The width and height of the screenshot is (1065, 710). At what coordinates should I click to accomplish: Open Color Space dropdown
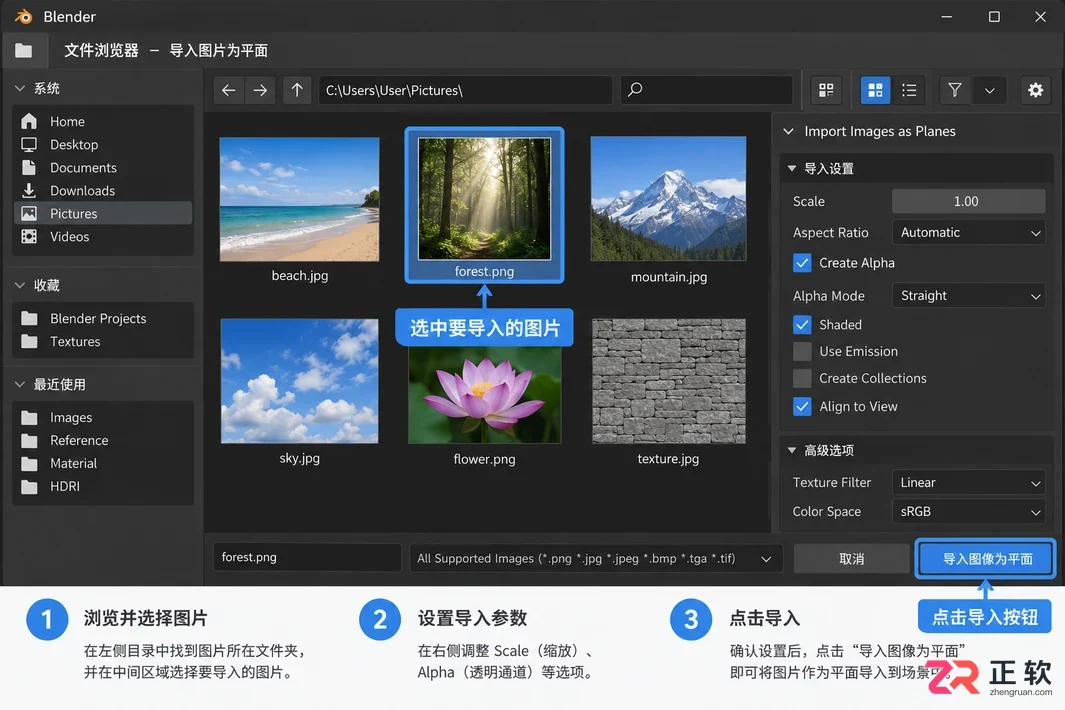968,512
